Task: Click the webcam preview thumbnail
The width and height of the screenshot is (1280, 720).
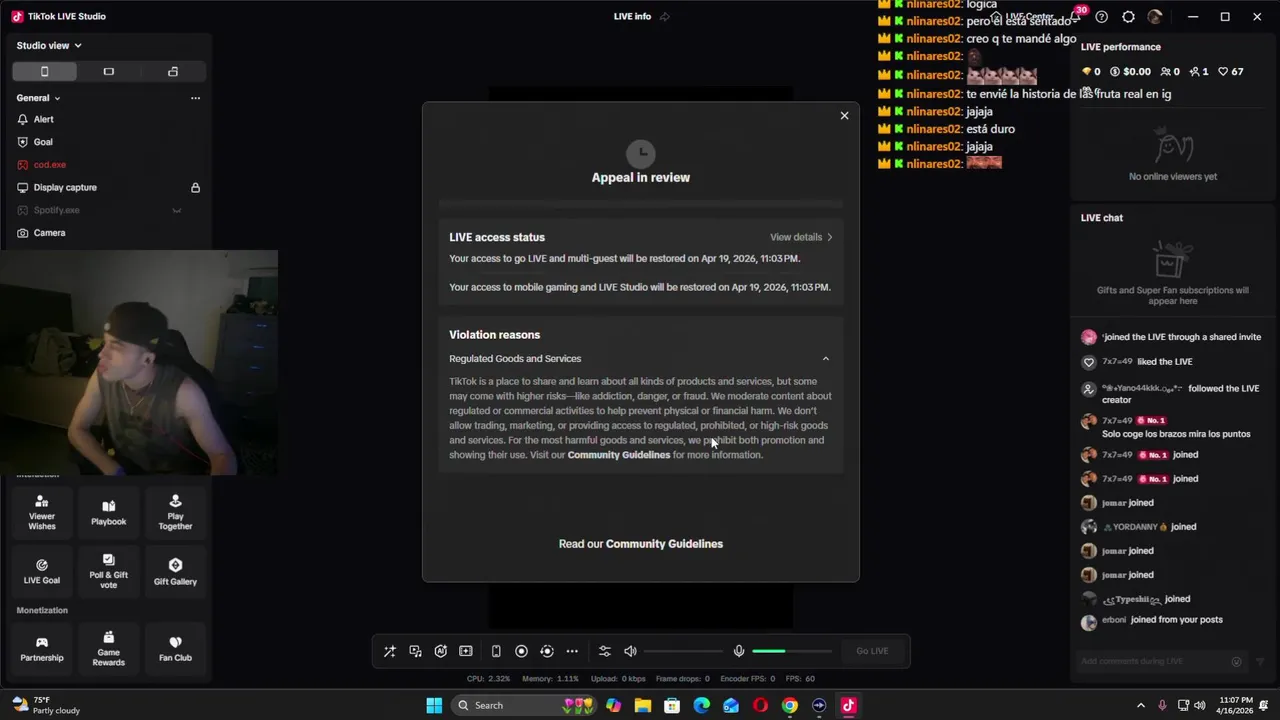Action: [x=139, y=362]
